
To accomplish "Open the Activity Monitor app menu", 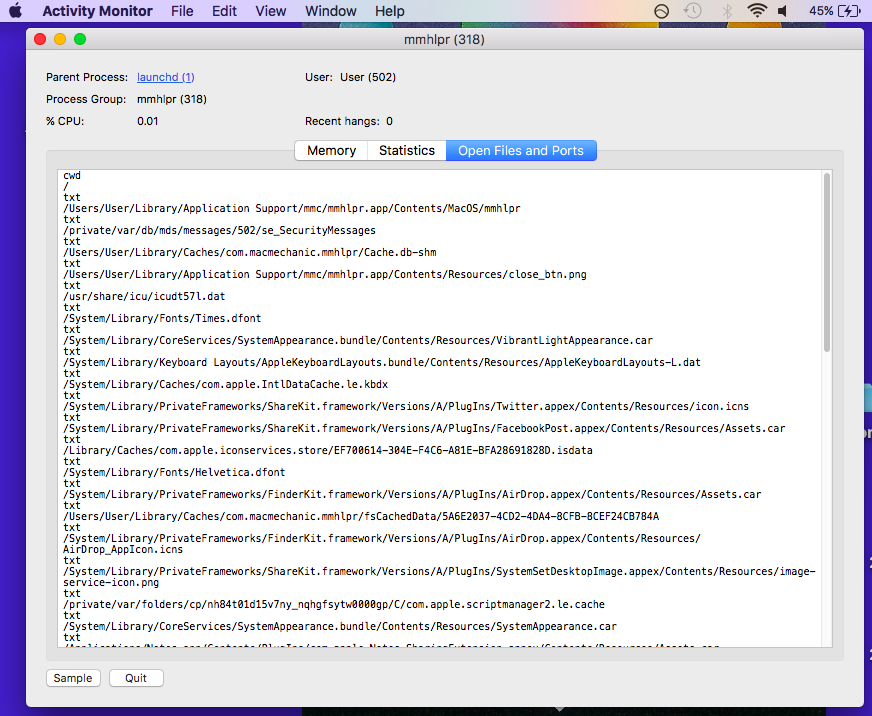I will tap(97, 11).
